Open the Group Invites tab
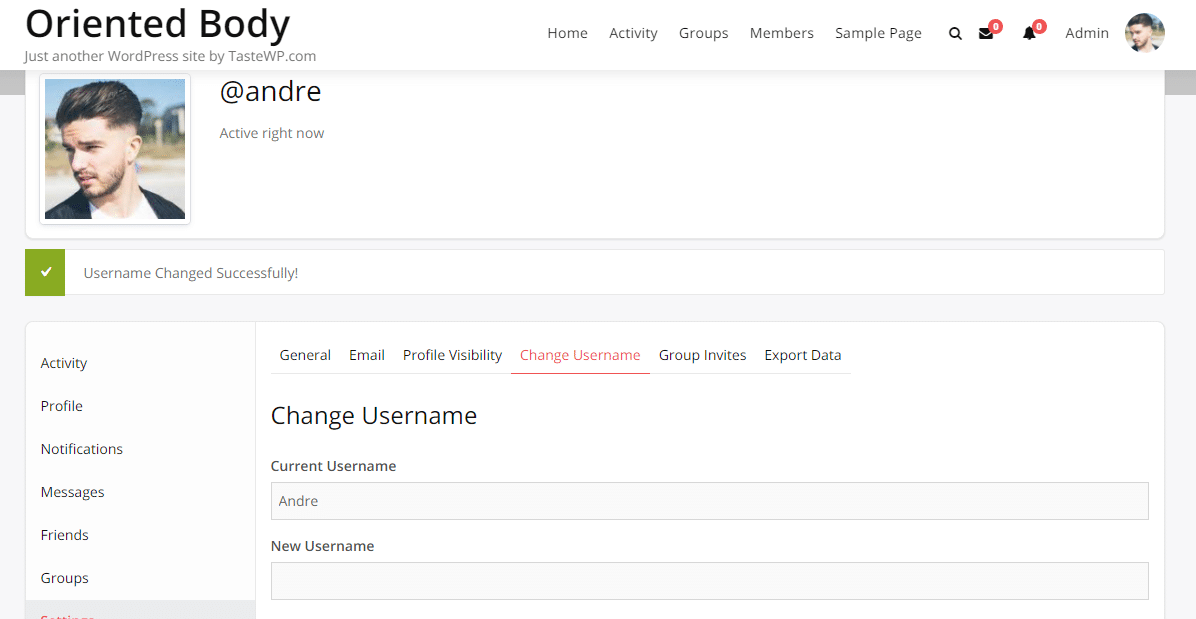This screenshot has height=619, width=1196. click(x=702, y=355)
